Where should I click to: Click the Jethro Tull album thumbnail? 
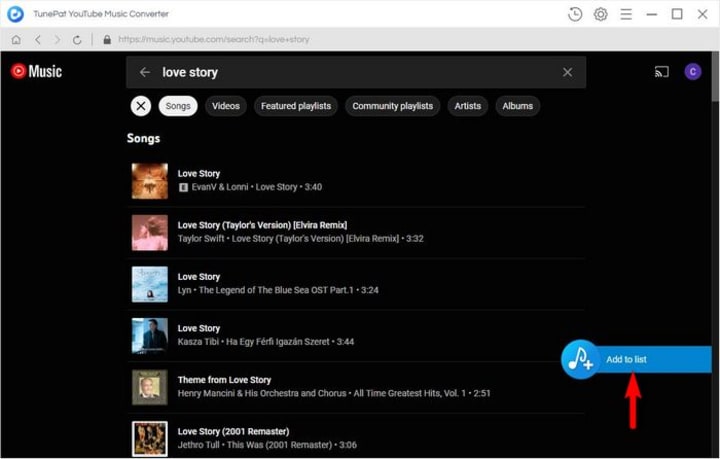[150, 439]
